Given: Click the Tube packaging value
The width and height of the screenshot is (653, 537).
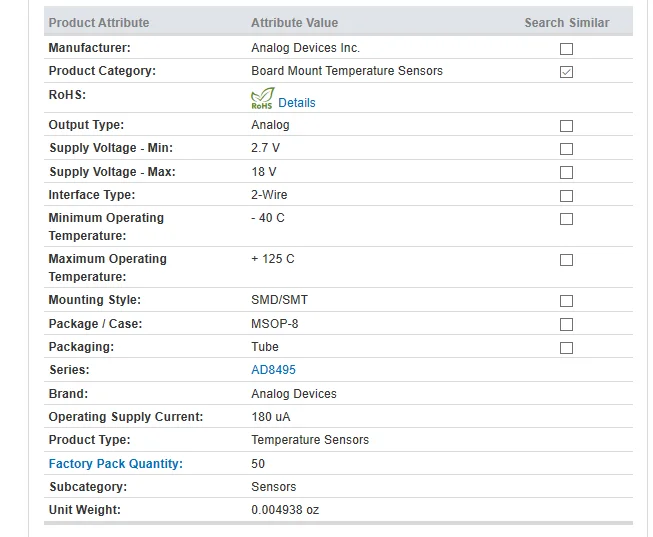Looking at the screenshot, I should pos(265,347).
